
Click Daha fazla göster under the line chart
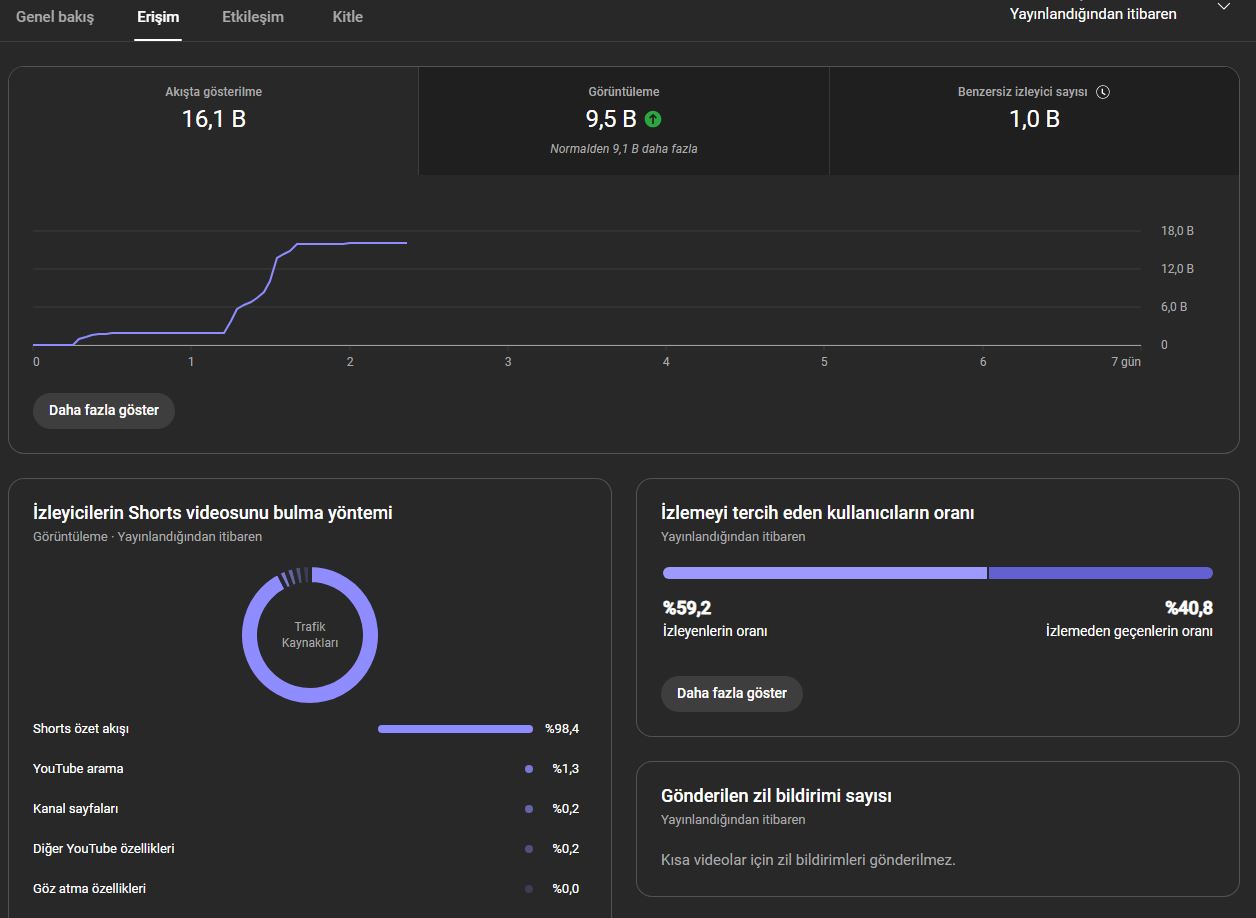[x=104, y=411]
